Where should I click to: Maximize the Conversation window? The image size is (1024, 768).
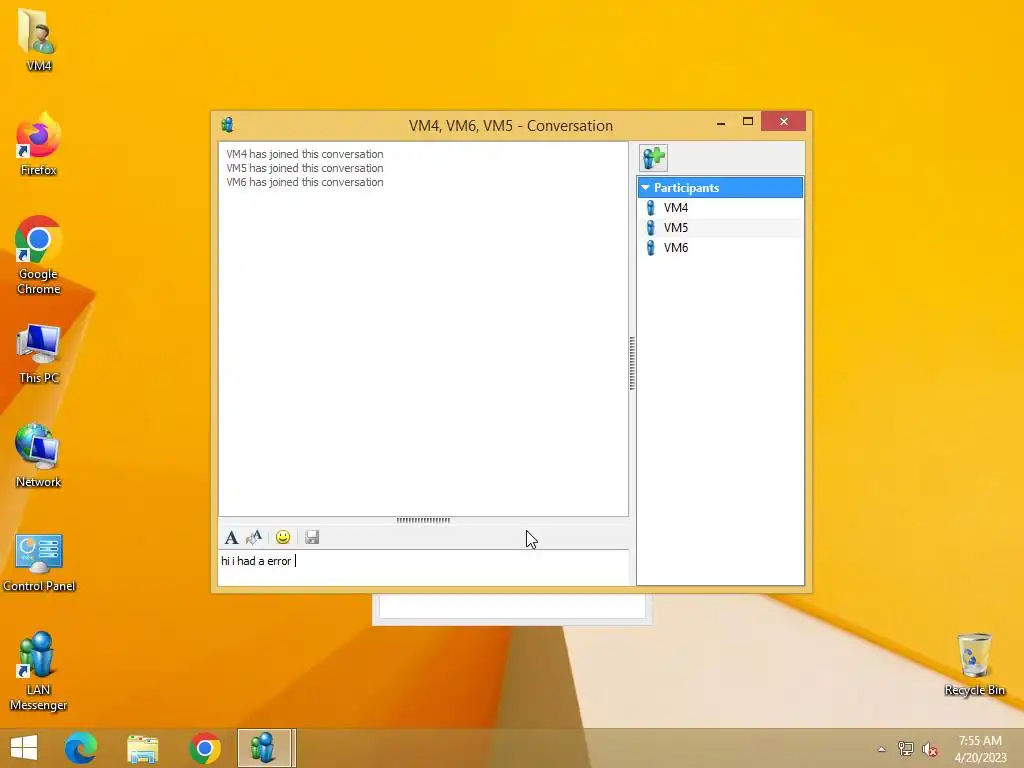748,122
